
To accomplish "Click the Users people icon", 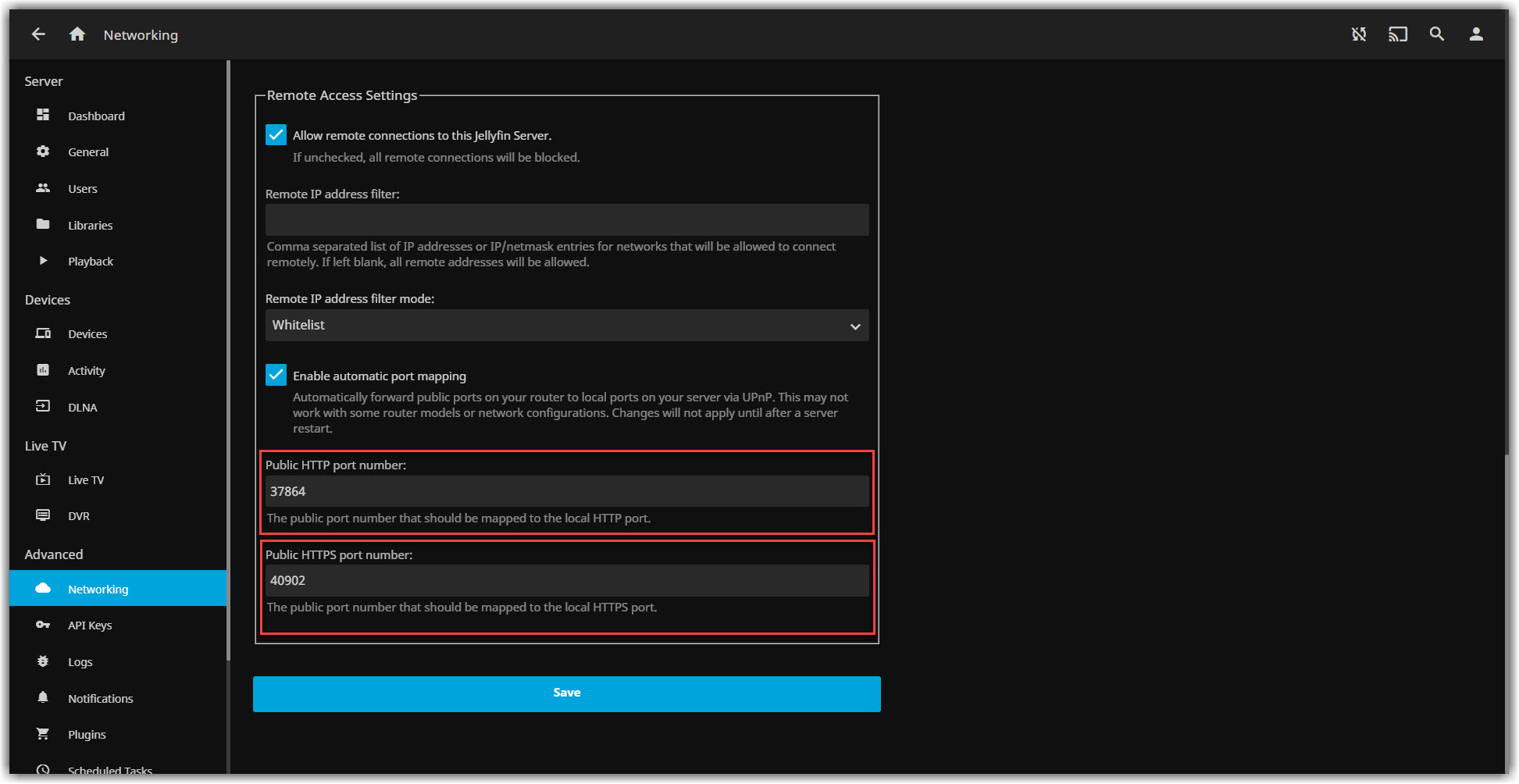I will 43,188.
